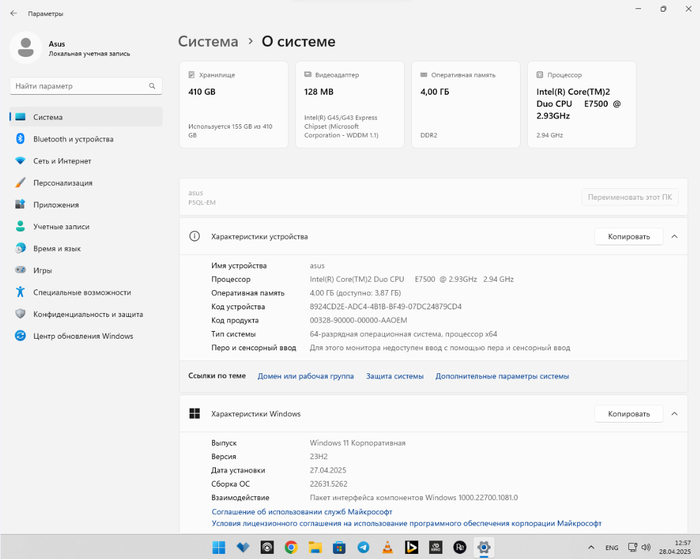Click the device characteristics info icon
The height and width of the screenshot is (559, 700).
[195, 236]
